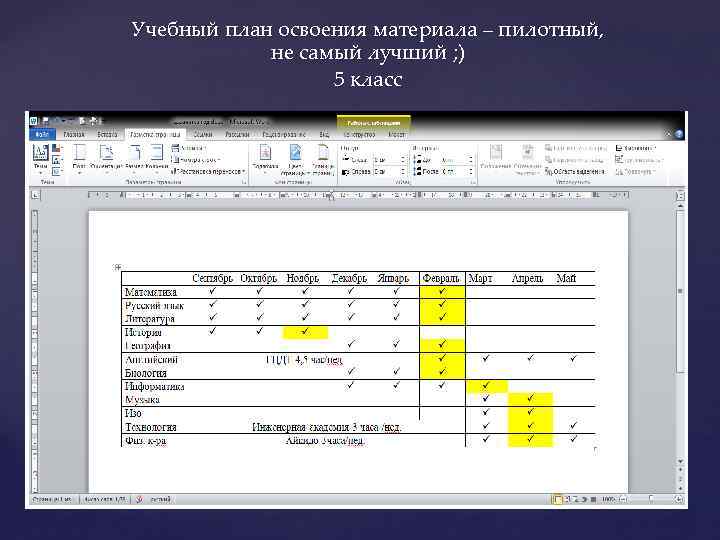Switch to the Home (Главная) tab
This screenshot has width=720, height=540.
[73, 134]
